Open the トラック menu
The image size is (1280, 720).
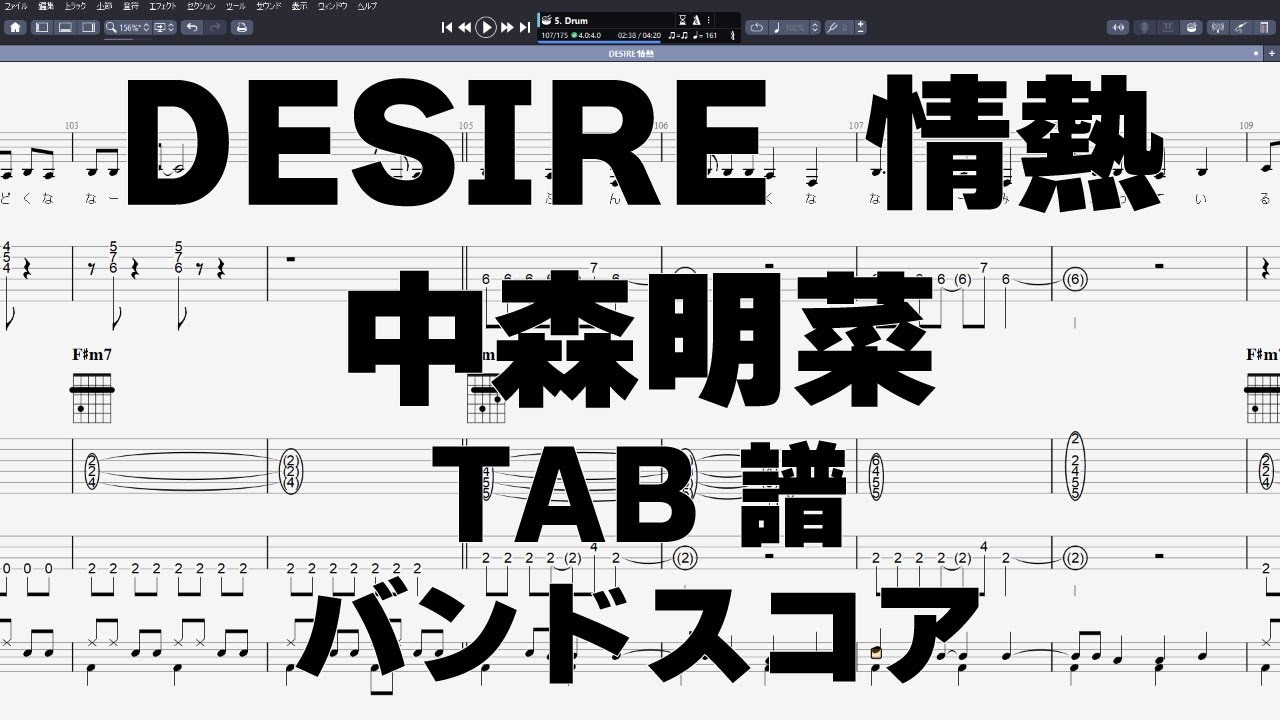[76, 6]
